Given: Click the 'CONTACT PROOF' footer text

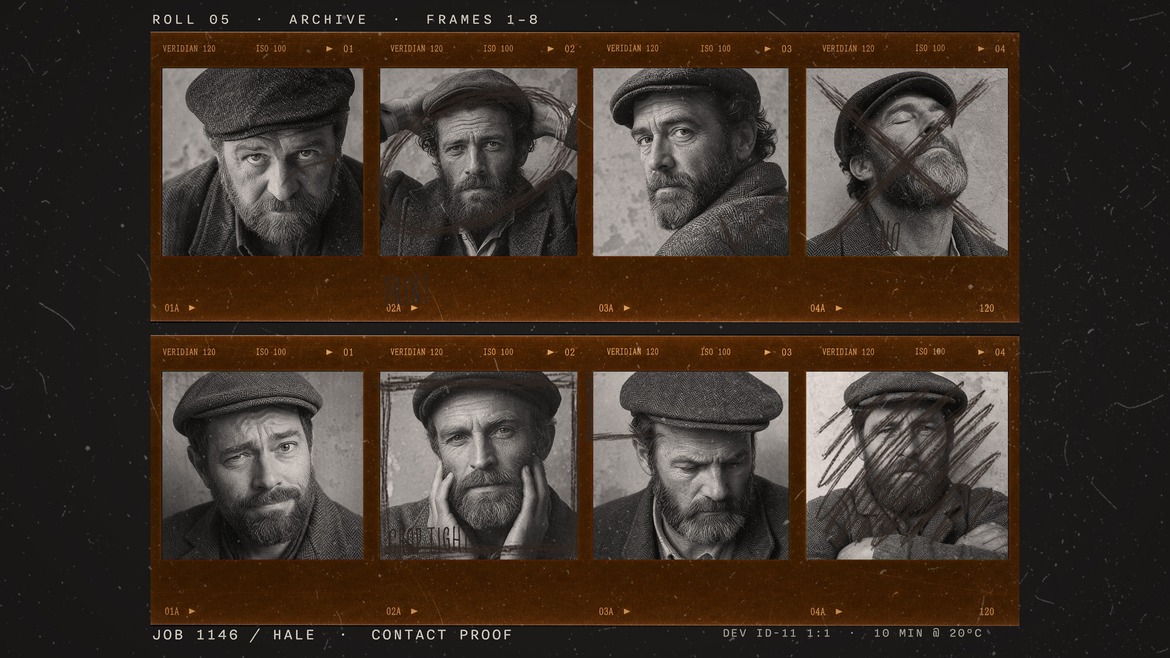Looking at the screenshot, I should (x=442, y=635).
